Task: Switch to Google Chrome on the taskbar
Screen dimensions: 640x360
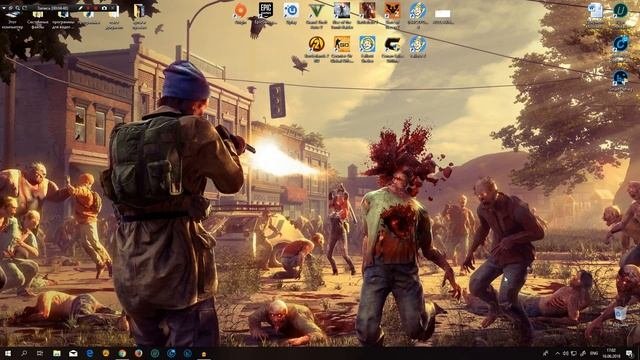Action: point(122,353)
